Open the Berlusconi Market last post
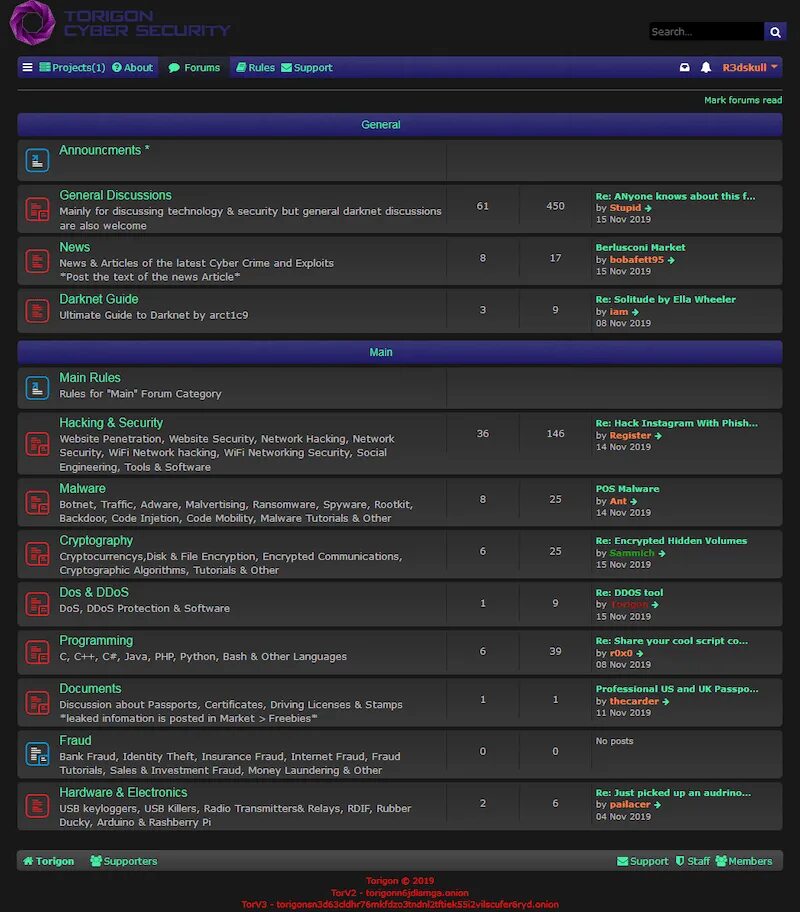 point(640,247)
